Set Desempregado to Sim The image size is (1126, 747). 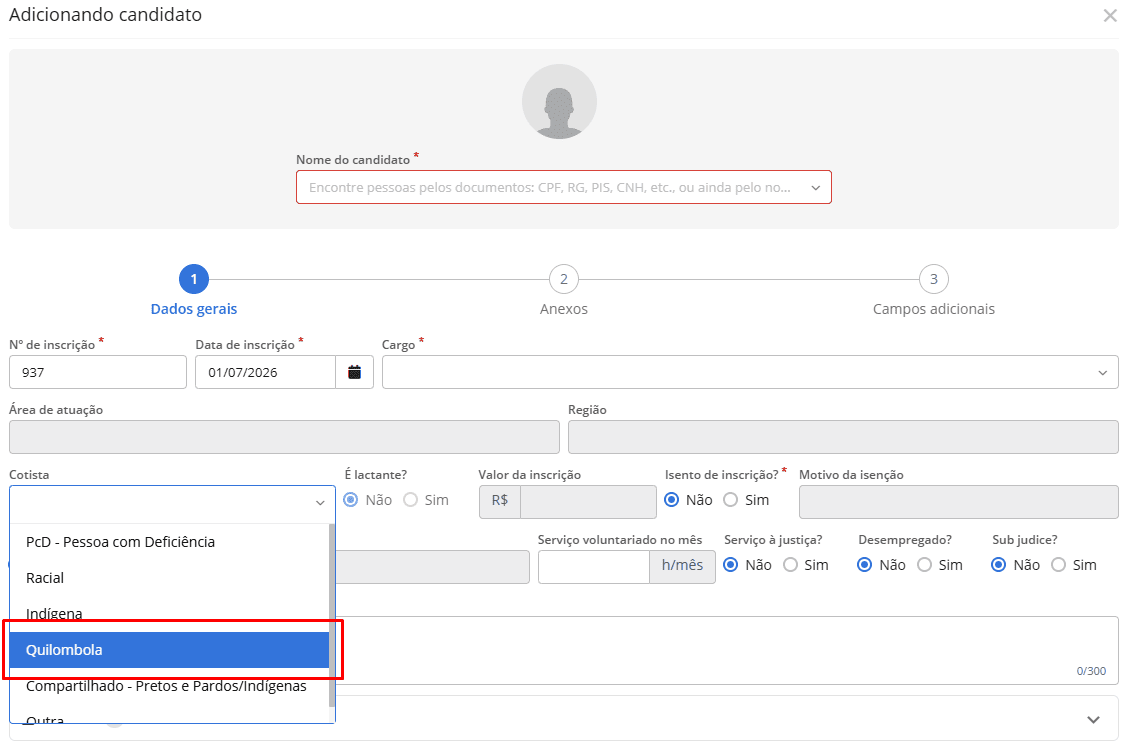pos(925,565)
